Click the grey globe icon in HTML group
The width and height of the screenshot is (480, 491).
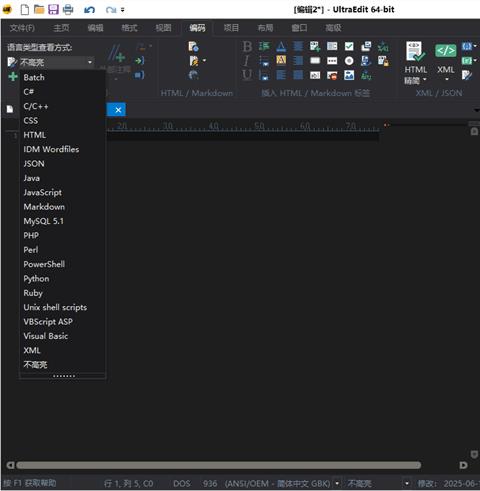[x=193, y=75]
